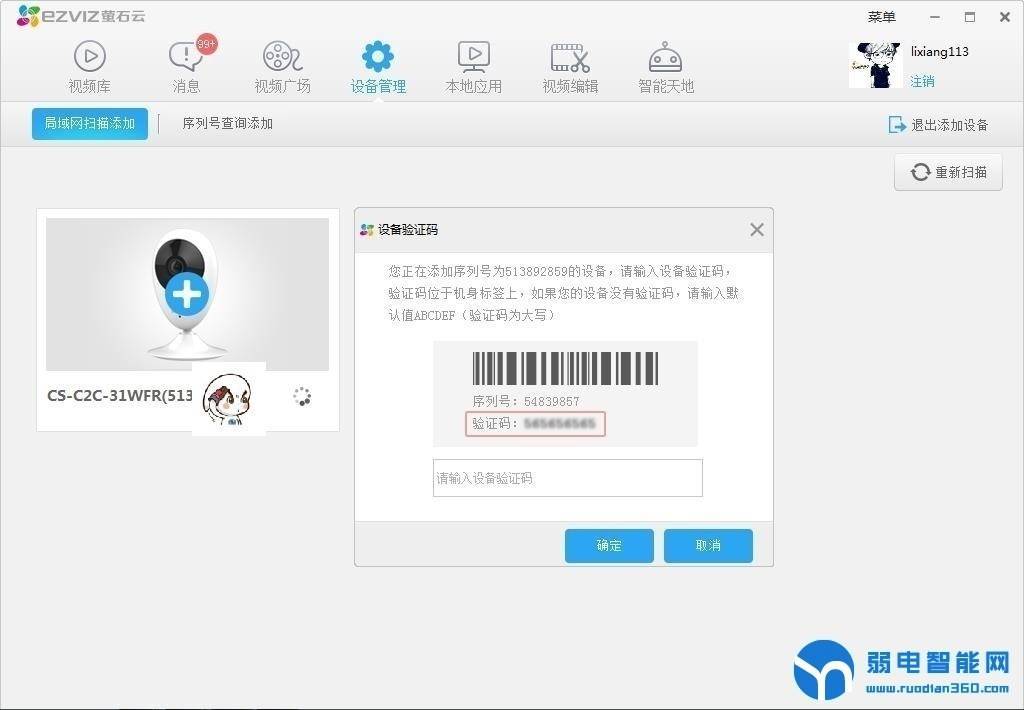Image resolution: width=1024 pixels, height=710 pixels.
Task: Click the EZVIZ 萤石云 logo
Action: (x=68, y=16)
